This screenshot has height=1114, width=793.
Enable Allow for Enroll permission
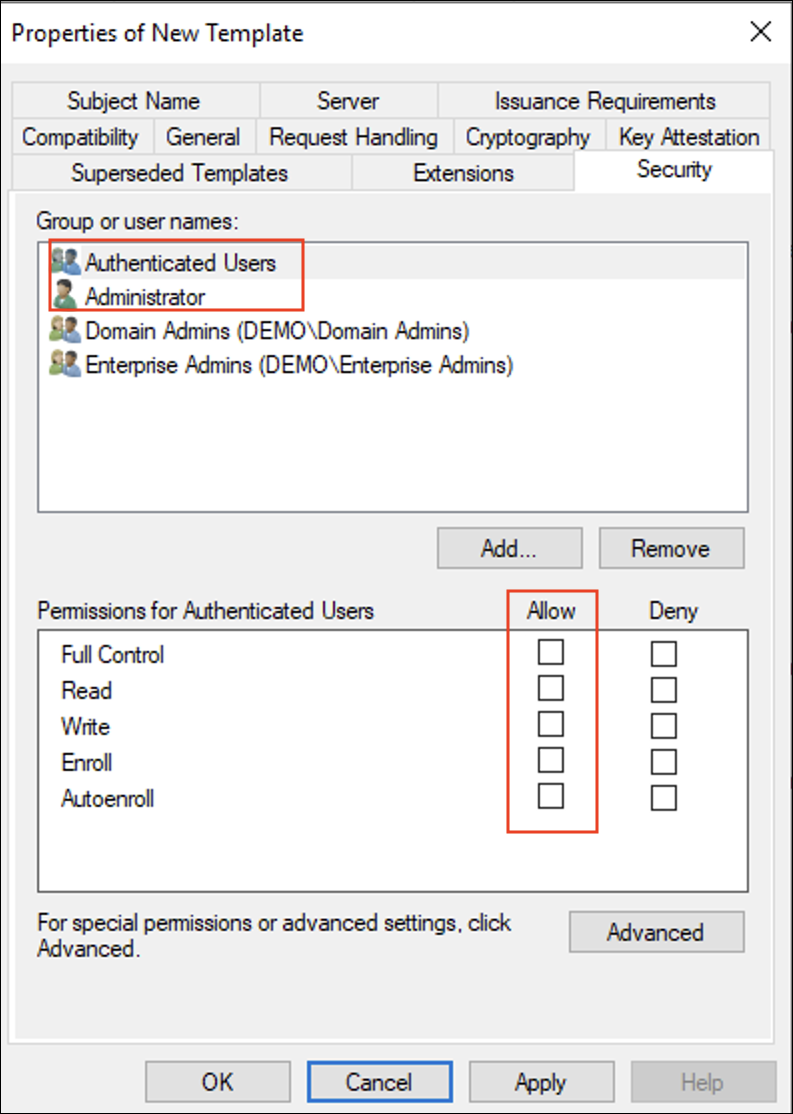(551, 761)
